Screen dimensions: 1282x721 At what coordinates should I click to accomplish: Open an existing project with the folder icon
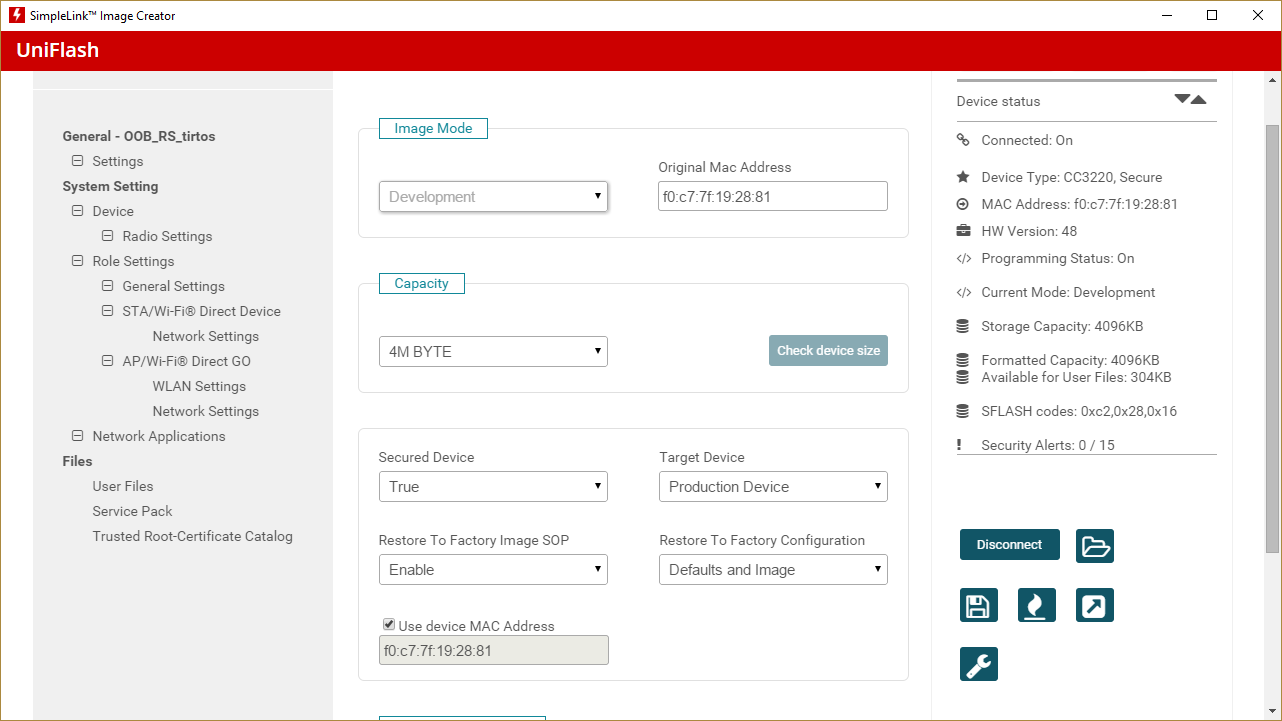[x=1095, y=546]
